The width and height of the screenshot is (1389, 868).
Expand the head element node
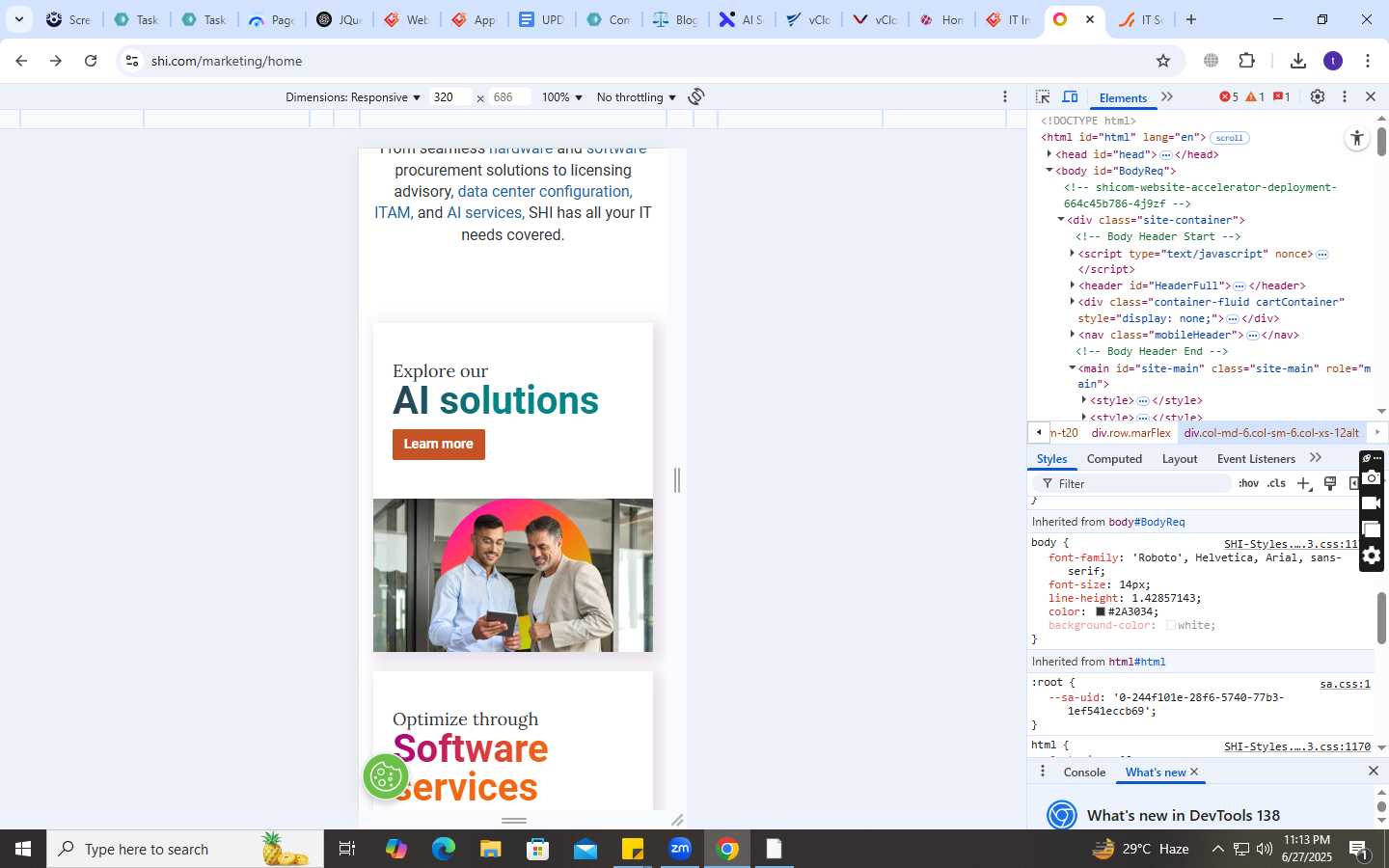tap(1049, 154)
